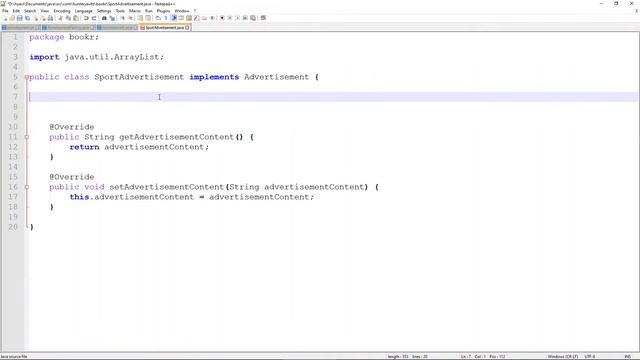Click the 'return' keyword on line 12
This screenshot has height=360, width=640.
point(84,147)
